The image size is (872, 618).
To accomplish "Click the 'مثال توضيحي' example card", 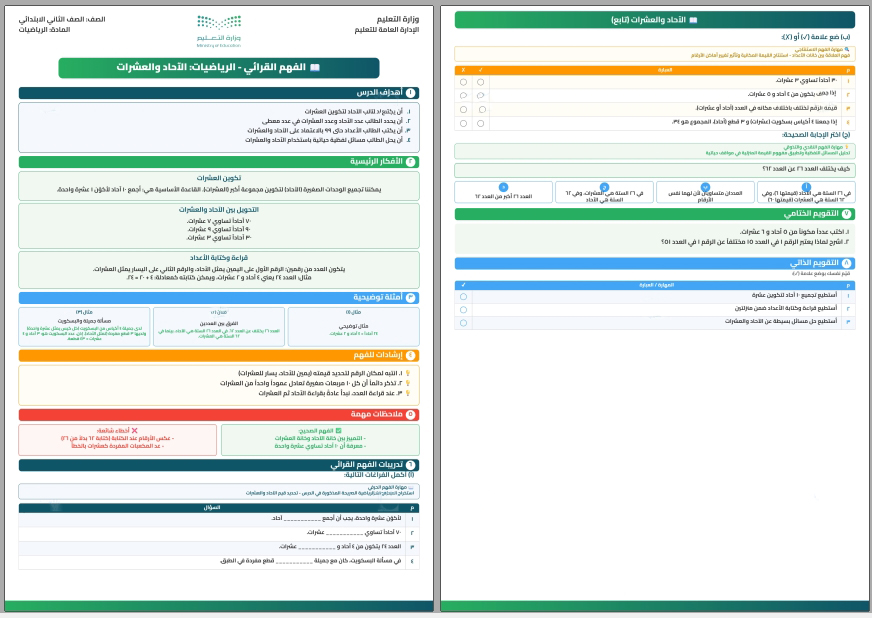I will [353, 327].
